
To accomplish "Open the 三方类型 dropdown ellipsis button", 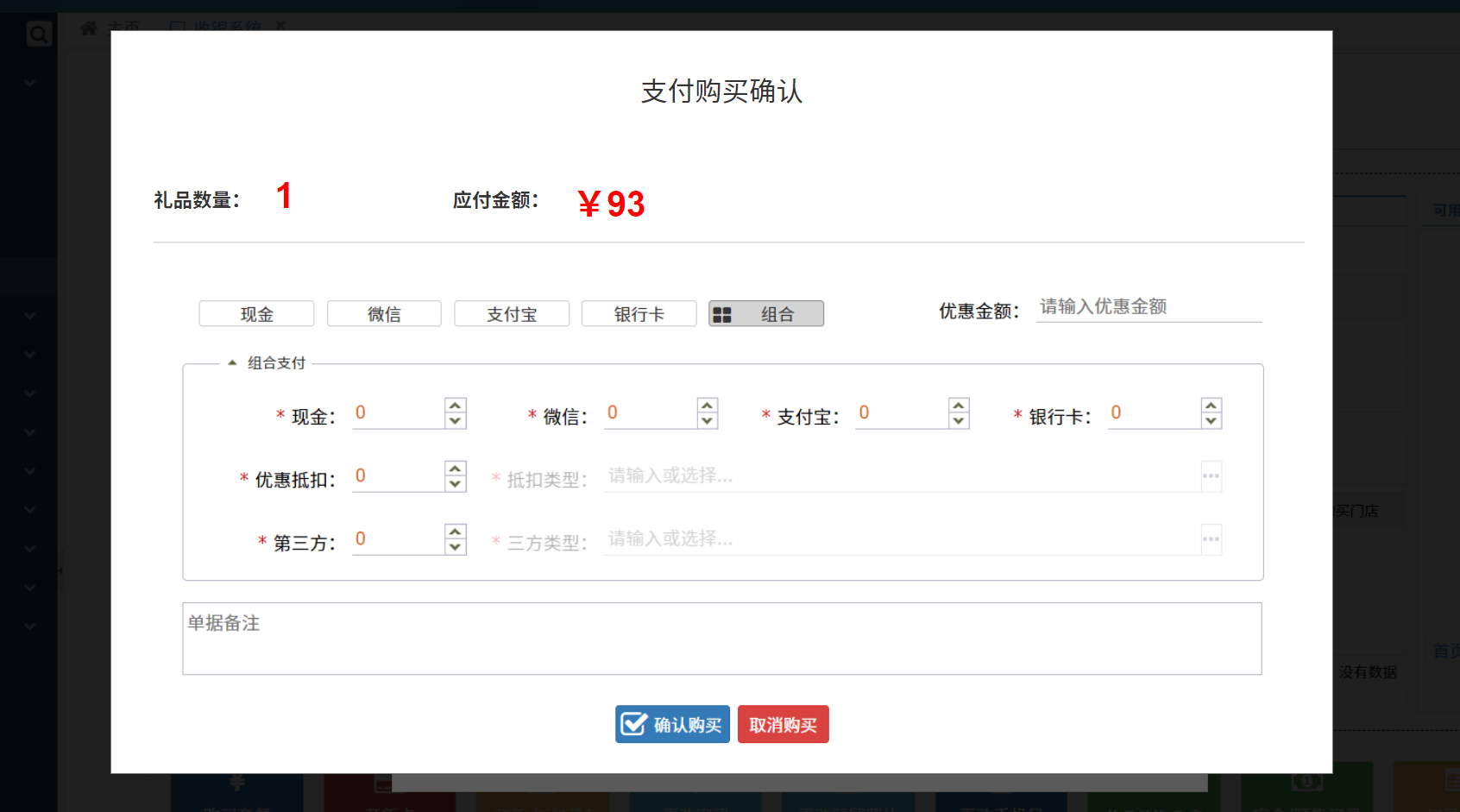I will pyautogui.click(x=1211, y=539).
